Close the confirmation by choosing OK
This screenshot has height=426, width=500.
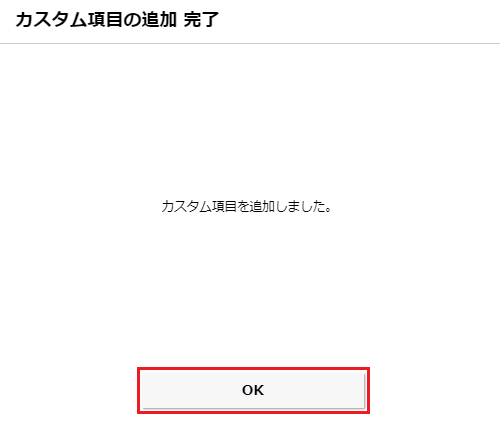click(x=253, y=390)
